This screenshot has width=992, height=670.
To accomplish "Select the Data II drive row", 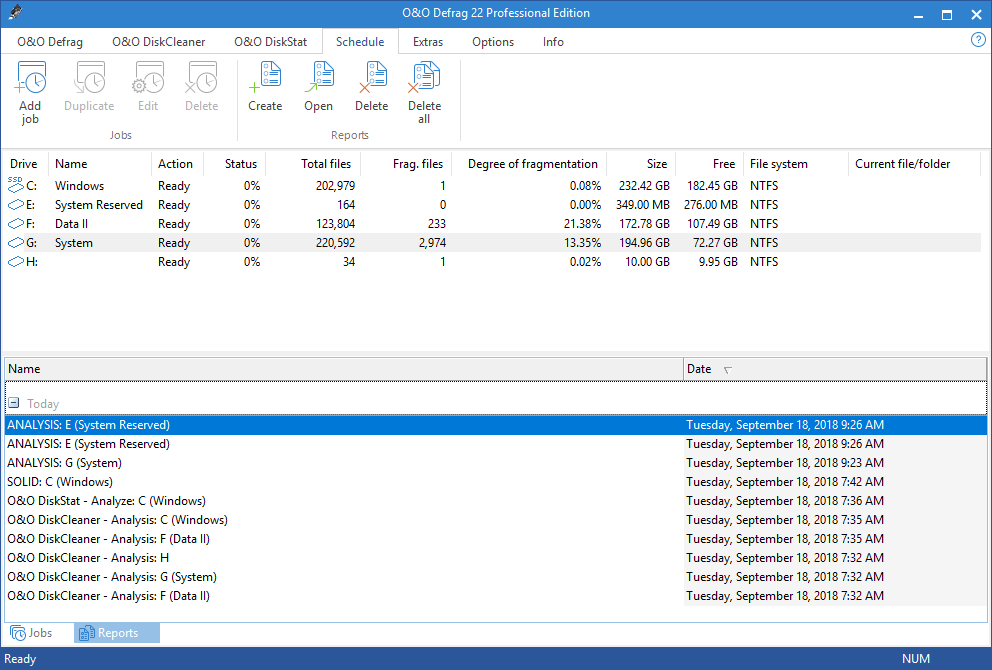I will (493, 224).
